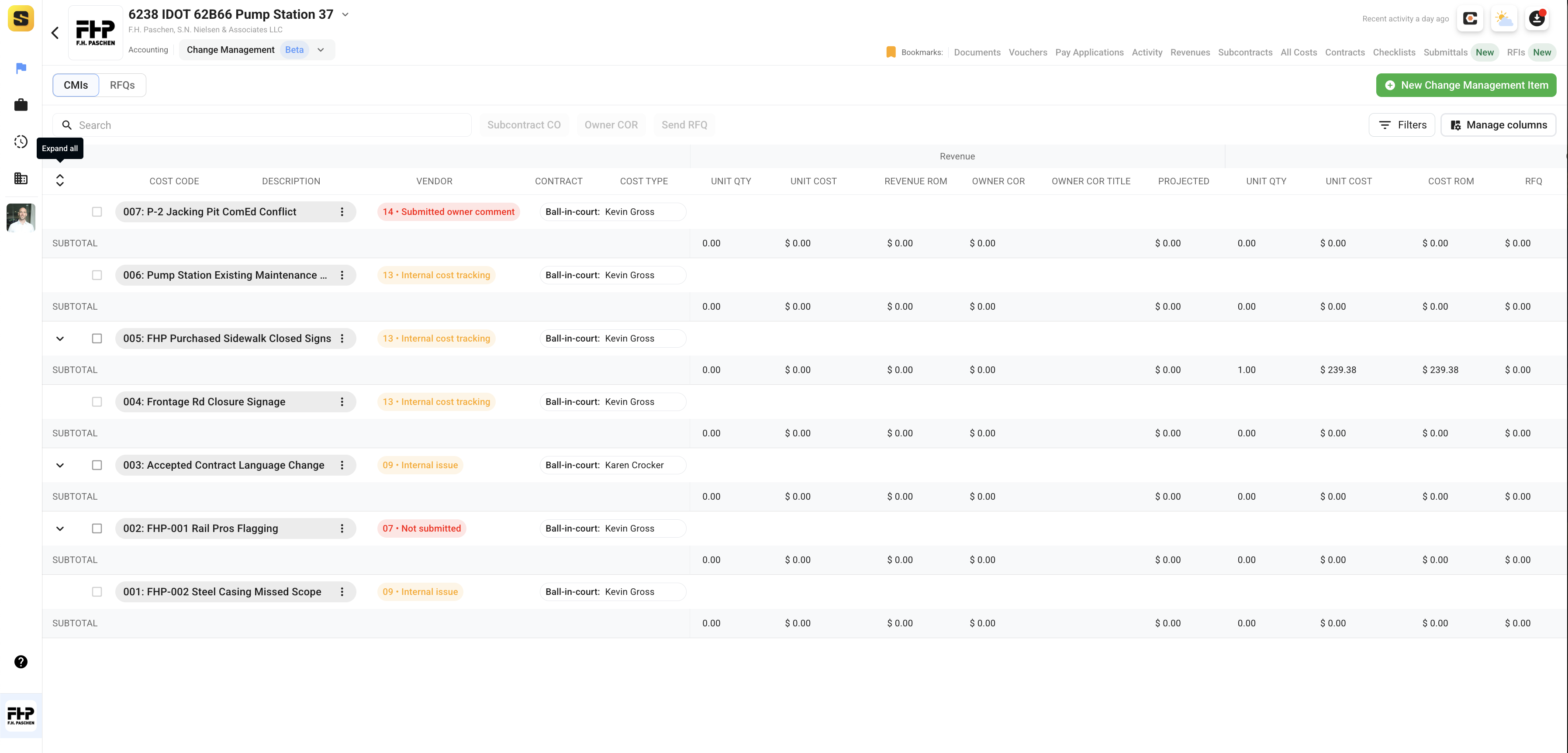Switch to the RFQs tab

point(122,85)
